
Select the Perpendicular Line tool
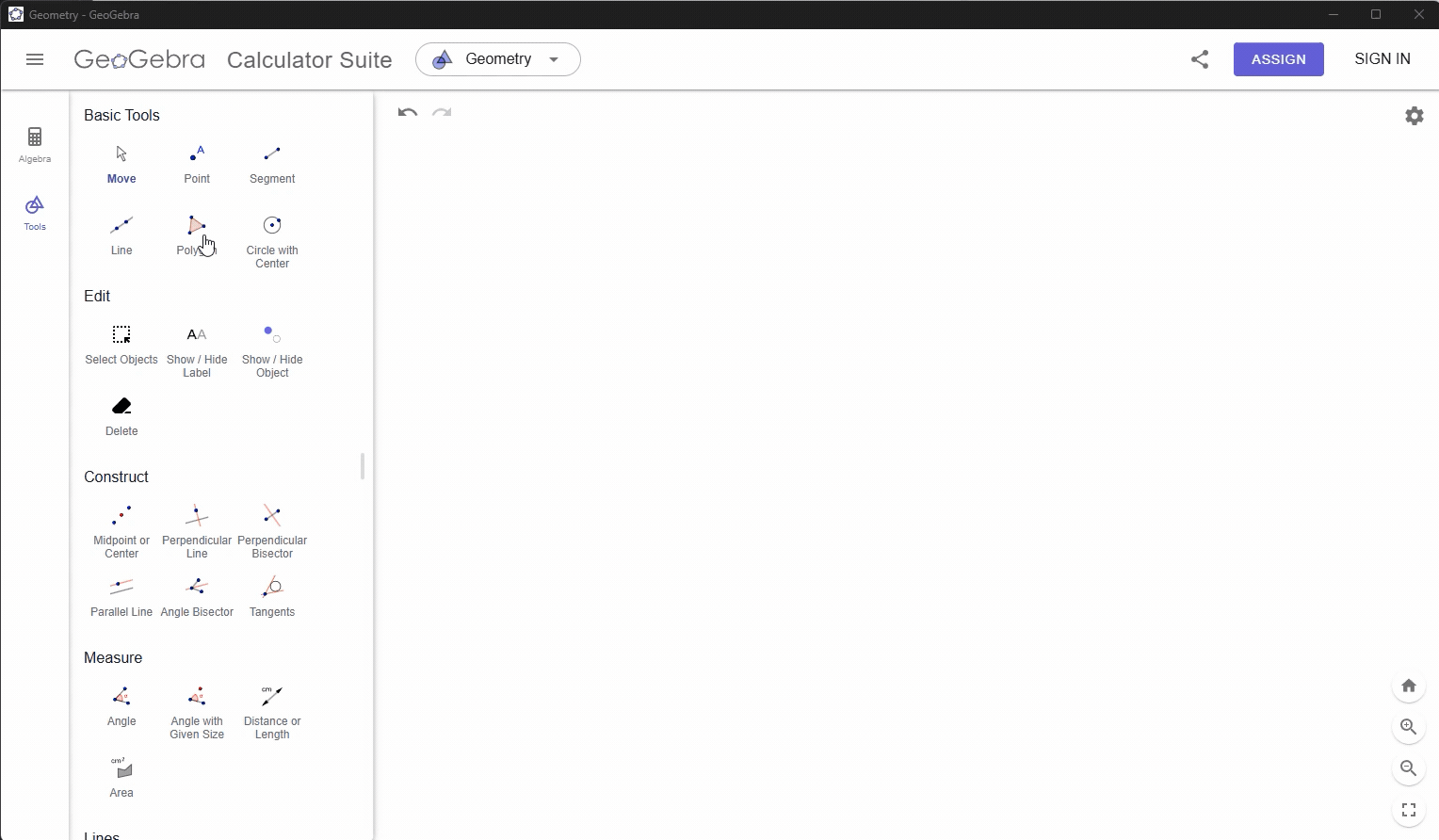click(197, 532)
